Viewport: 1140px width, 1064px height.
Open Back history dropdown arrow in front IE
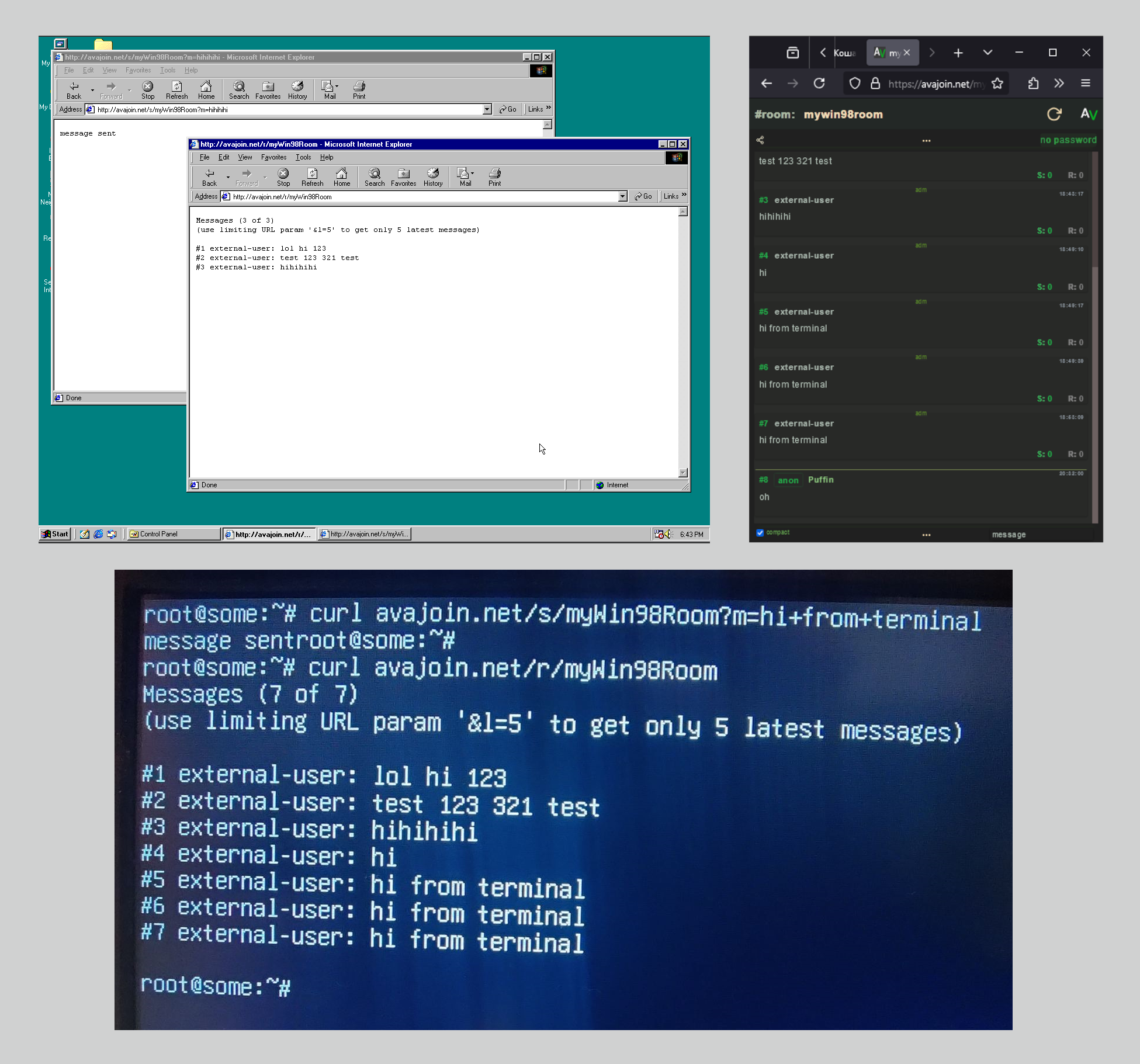click(x=228, y=177)
